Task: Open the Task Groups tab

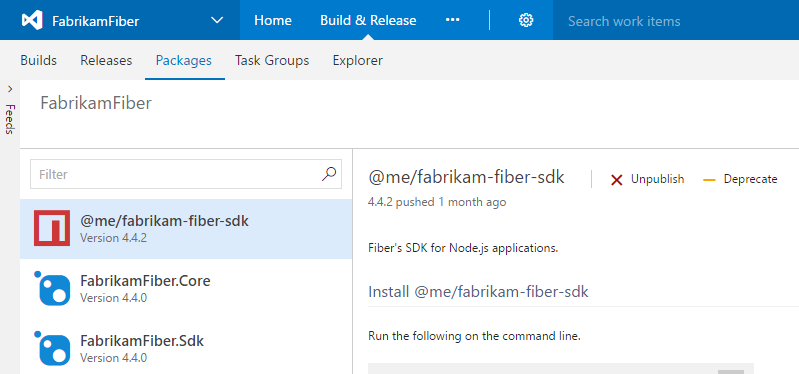Action: (x=272, y=60)
